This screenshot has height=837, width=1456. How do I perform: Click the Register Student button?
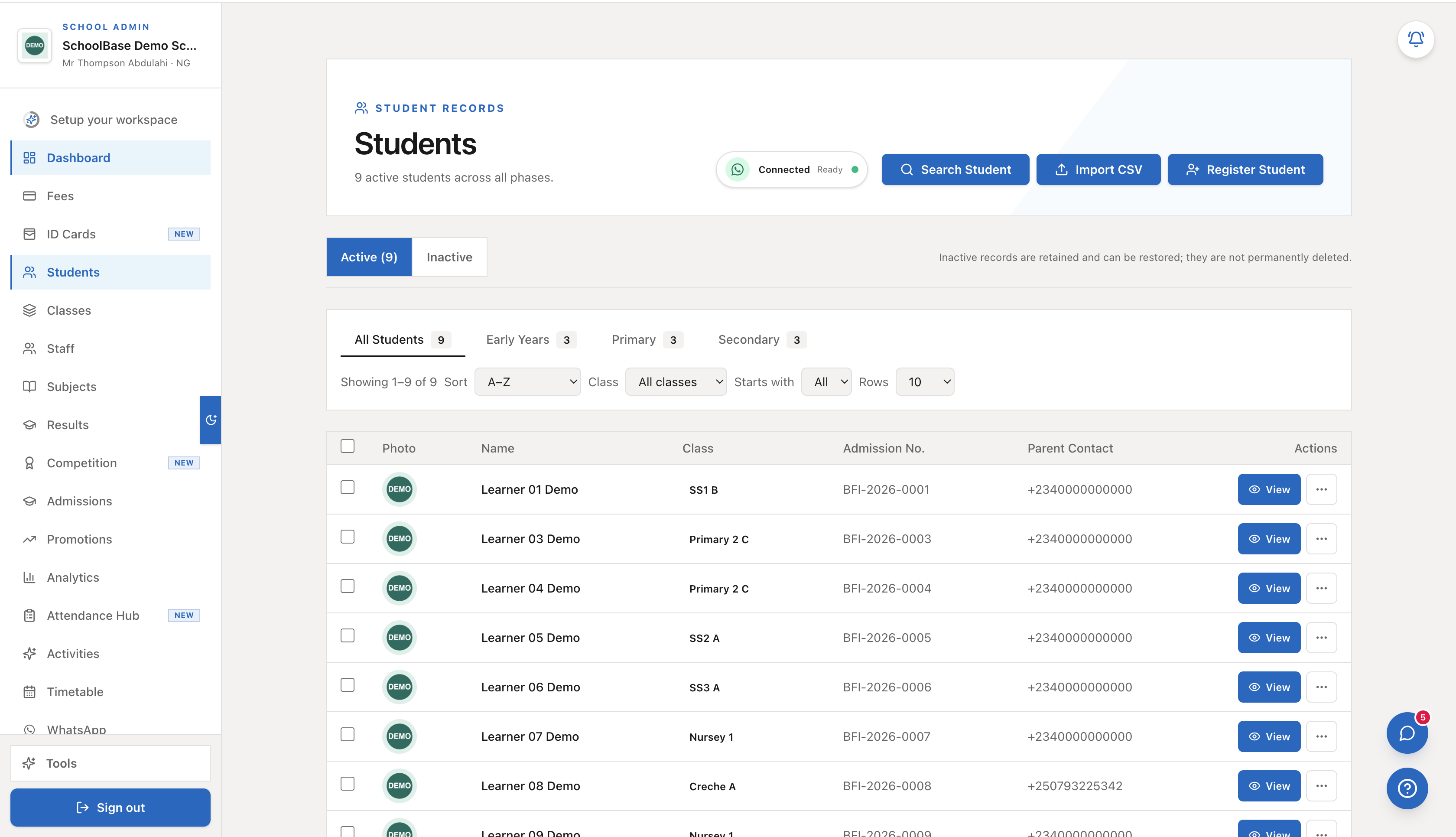pos(1245,169)
